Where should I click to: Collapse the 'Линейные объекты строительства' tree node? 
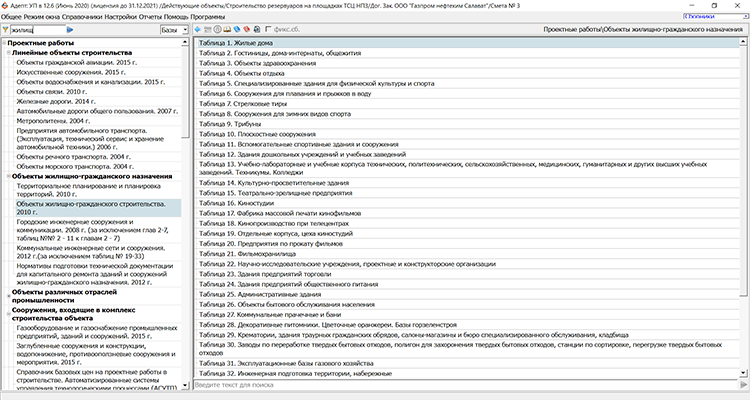[9, 52]
